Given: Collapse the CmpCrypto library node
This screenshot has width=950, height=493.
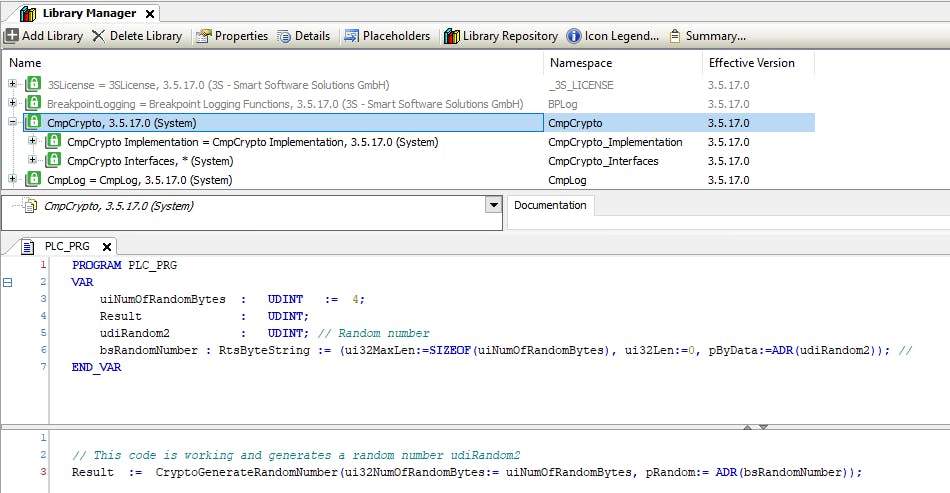Looking at the screenshot, I should click(13, 122).
